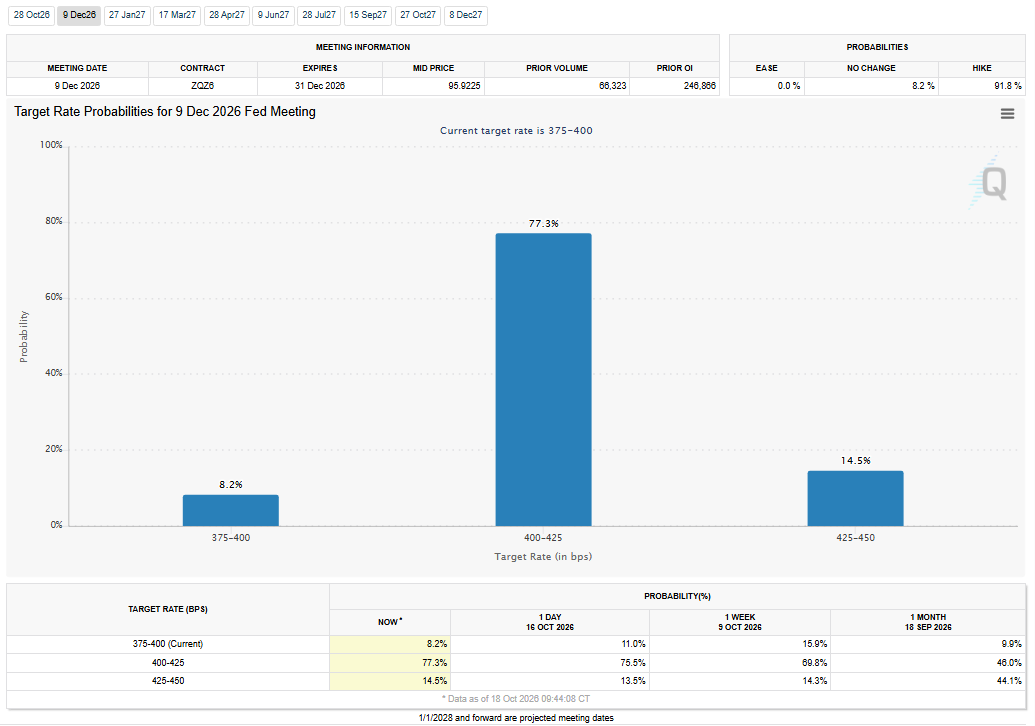
Task: Select the 15 Sep27 meeting tab
Action: tap(368, 15)
